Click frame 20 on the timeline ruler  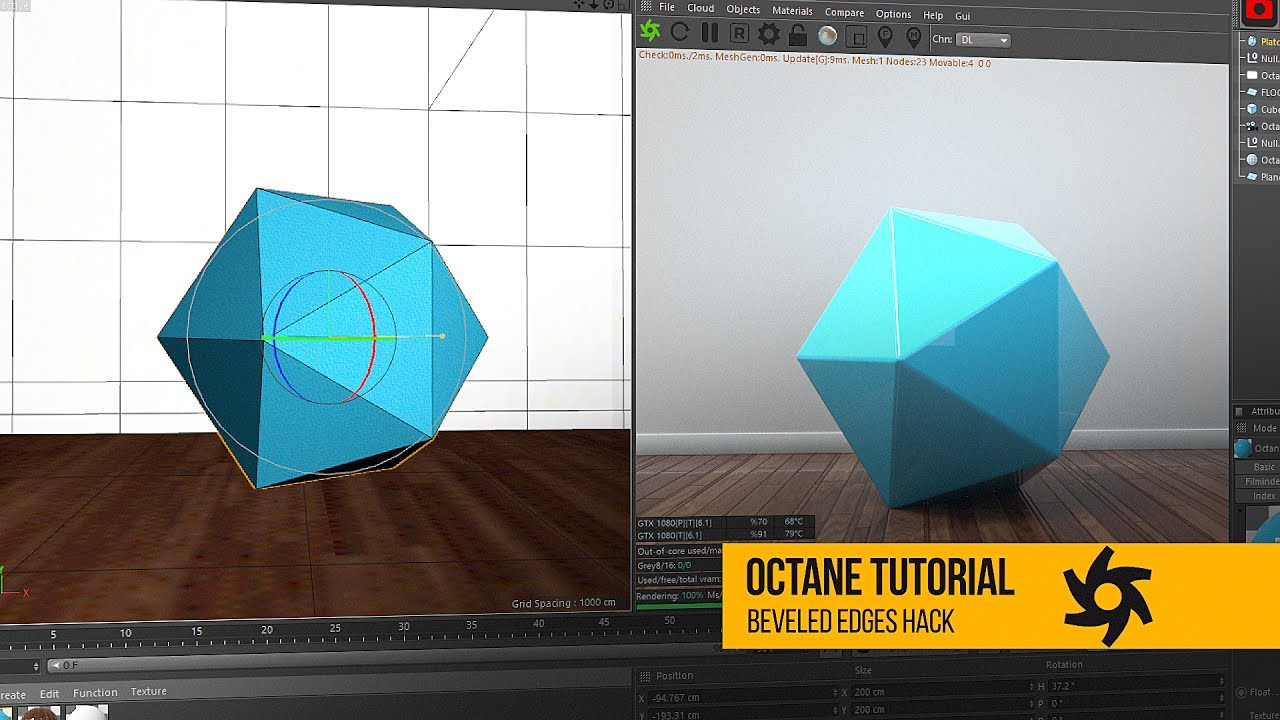266,630
